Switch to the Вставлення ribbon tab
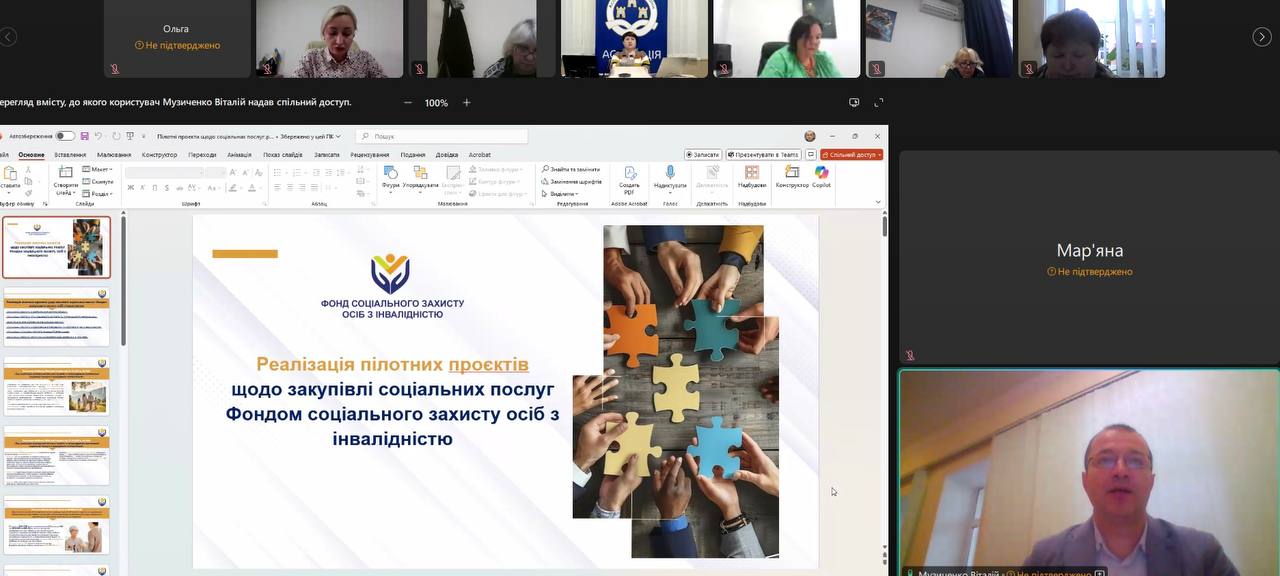 (x=70, y=155)
